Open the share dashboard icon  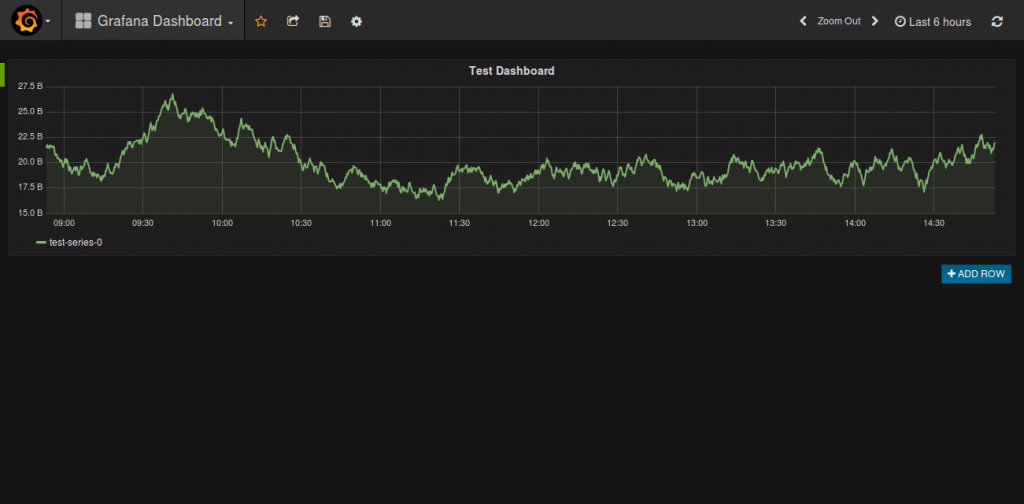click(x=293, y=21)
